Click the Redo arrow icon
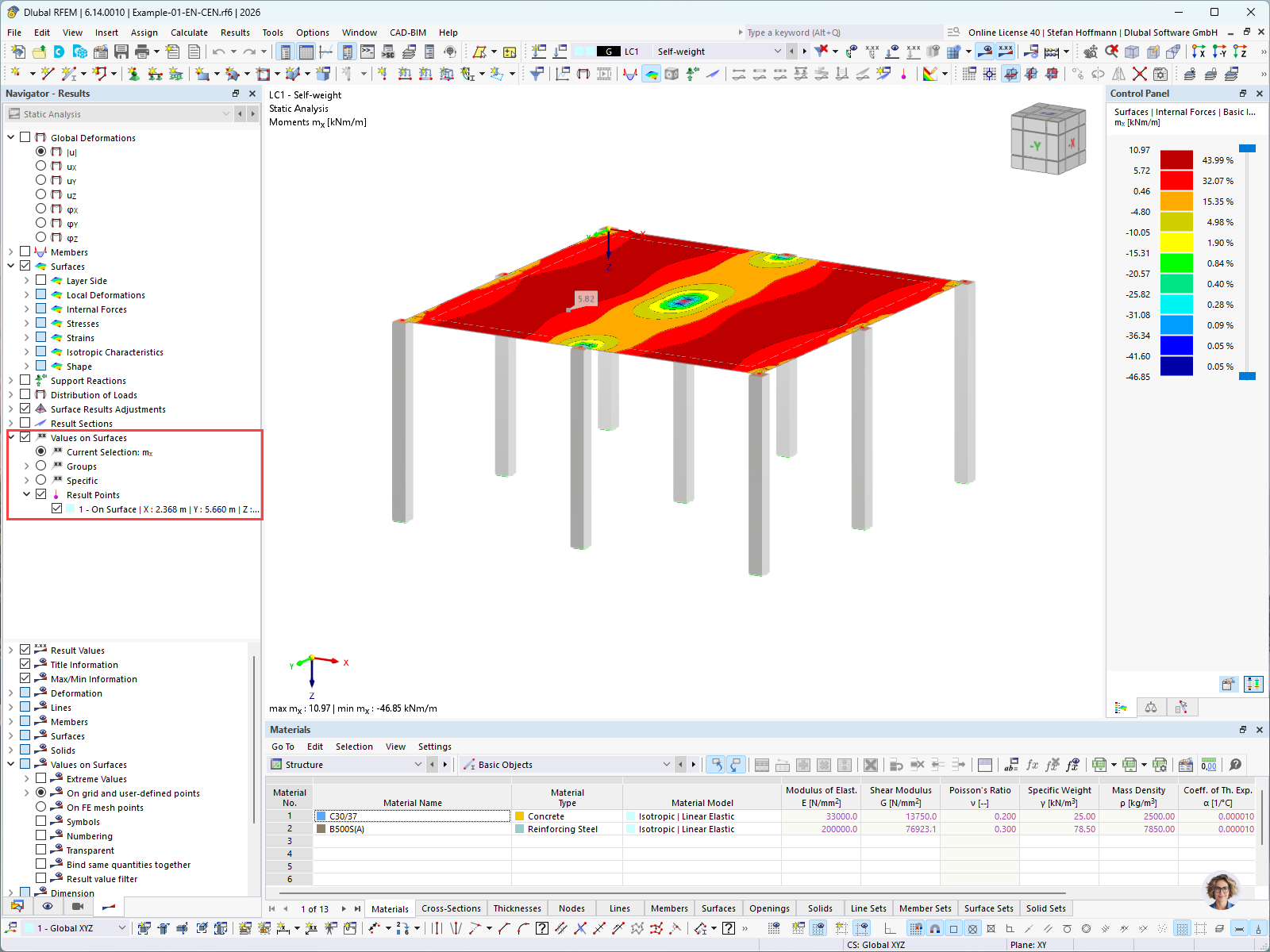The width and height of the screenshot is (1270, 952). click(249, 52)
